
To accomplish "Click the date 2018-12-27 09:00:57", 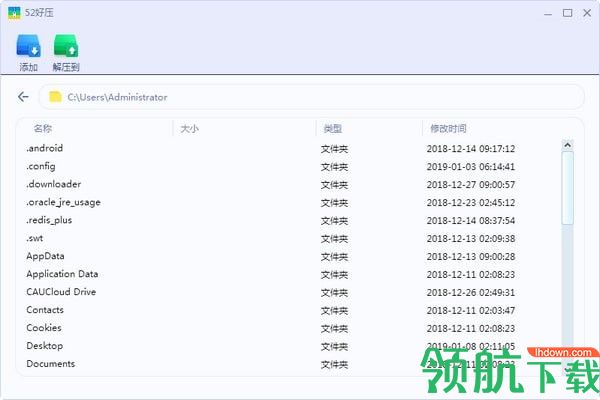I will tap(471, 185).
